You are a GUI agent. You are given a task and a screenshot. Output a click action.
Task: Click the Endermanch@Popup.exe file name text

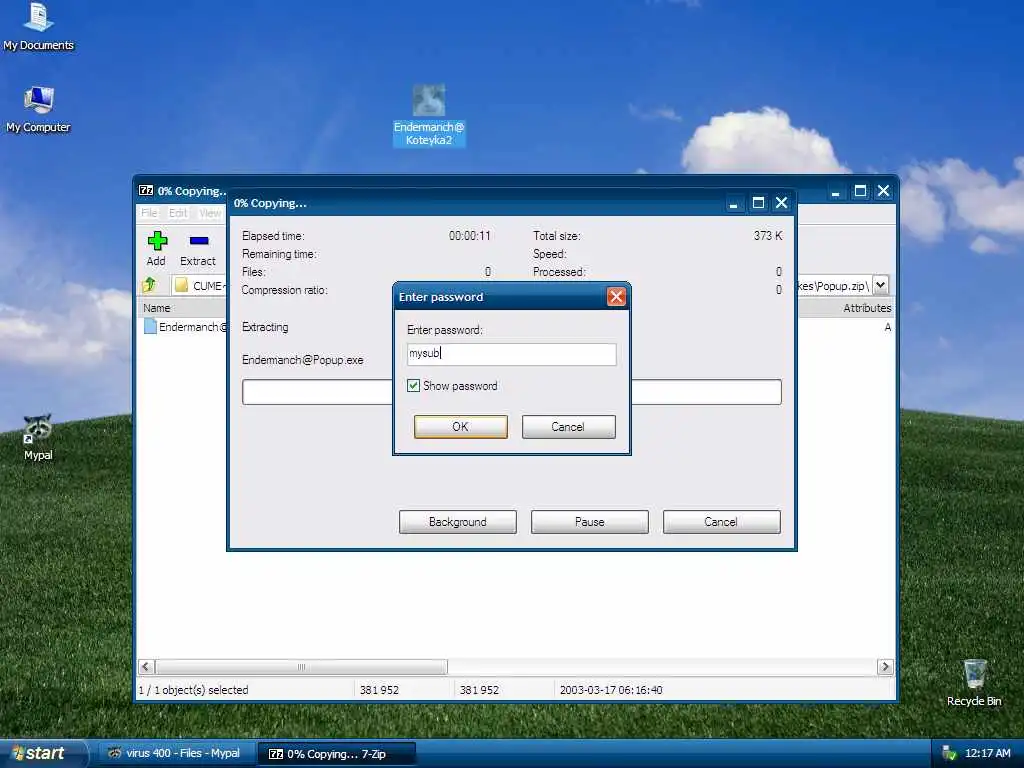(x=302, y=360)
